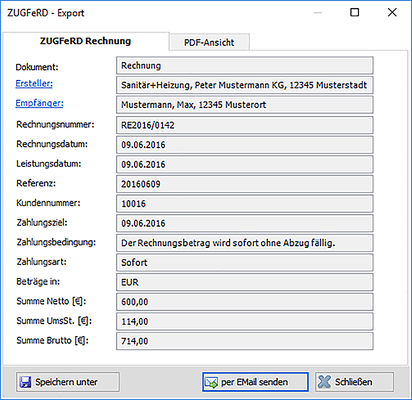Click the Beträge in: label
The height and width of the screenshot is (400, 412).
[38, 282]
